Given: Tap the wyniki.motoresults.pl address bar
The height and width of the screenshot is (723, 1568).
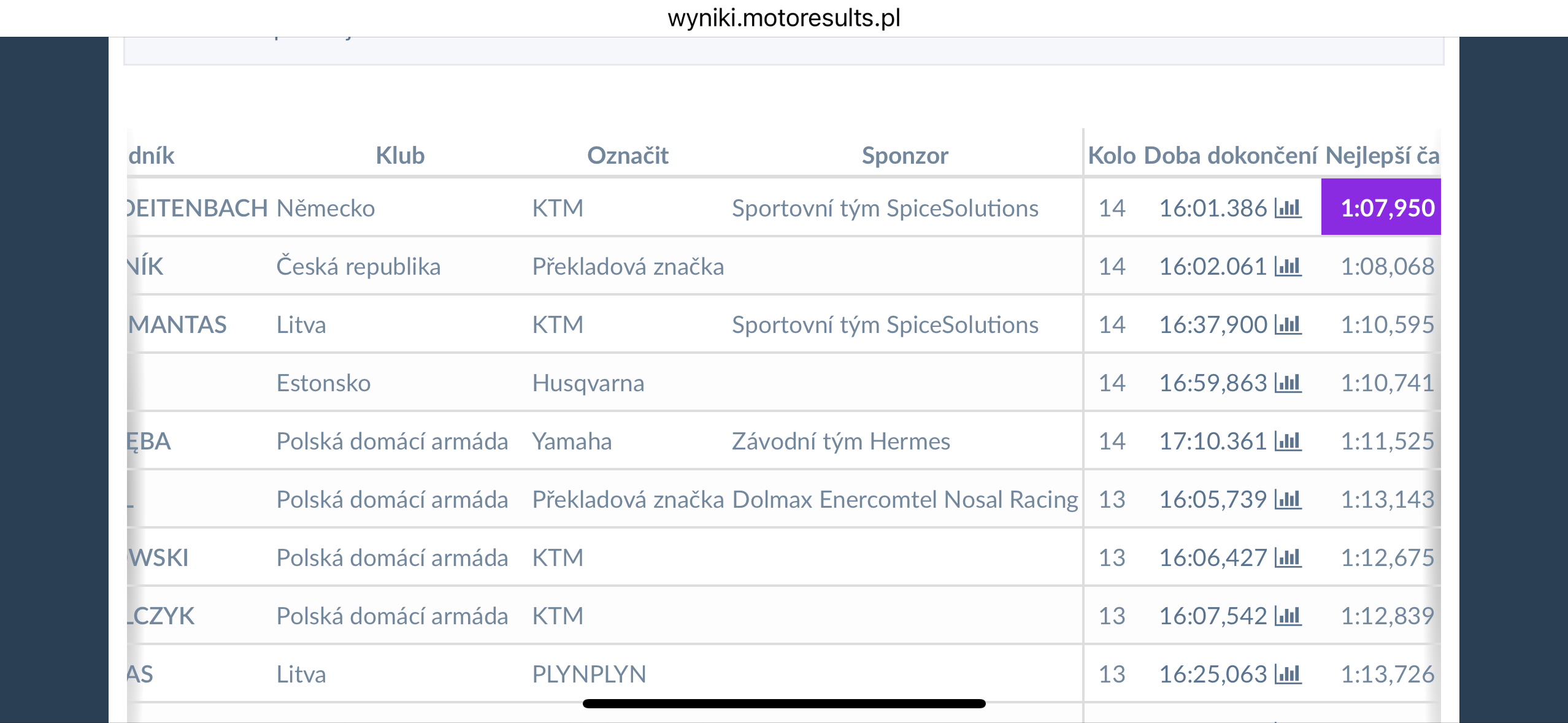Looking at the screenshot, I should 784,18.
